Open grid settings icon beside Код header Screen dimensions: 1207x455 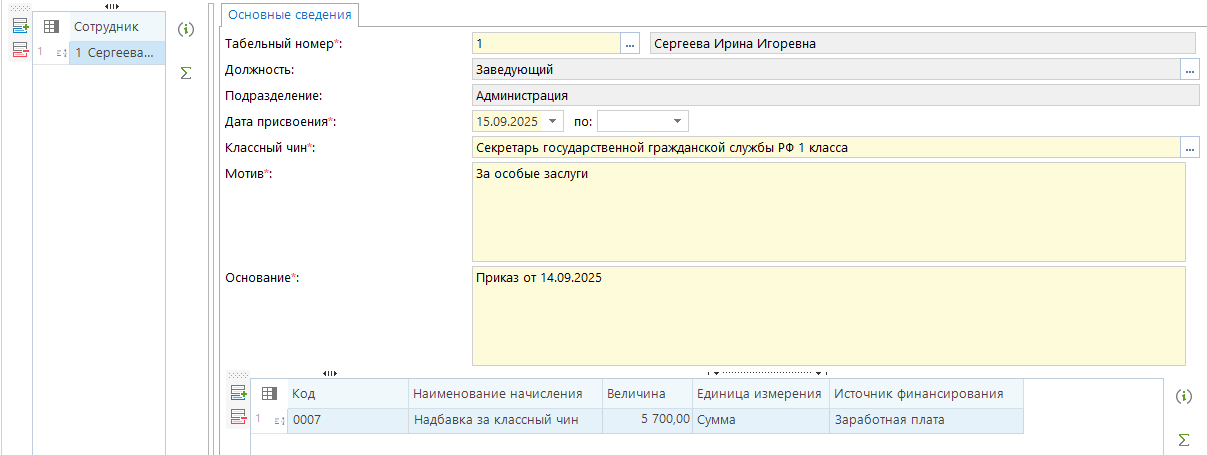tap(269, 394)
